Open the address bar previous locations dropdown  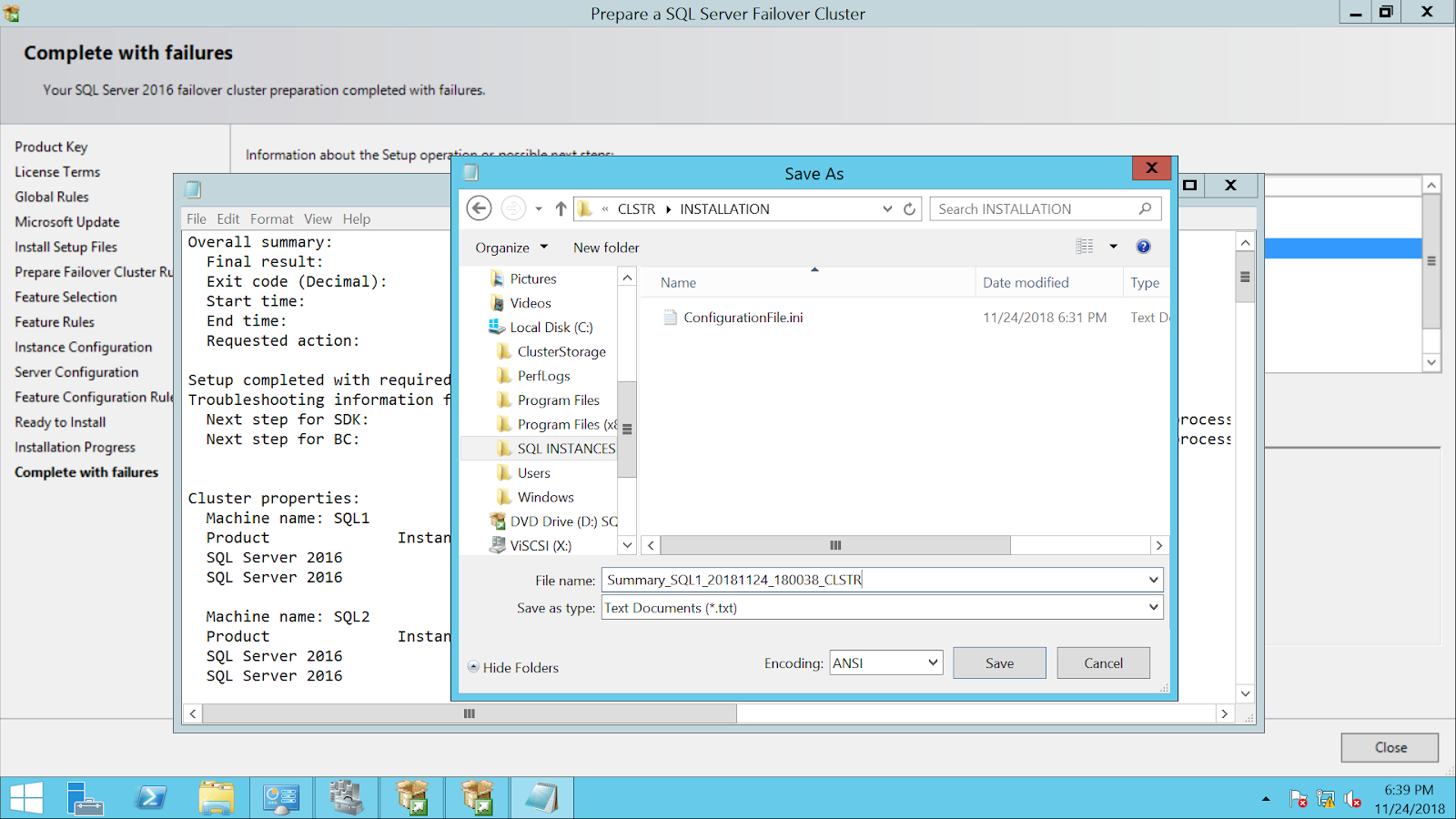tap(887, 208)
